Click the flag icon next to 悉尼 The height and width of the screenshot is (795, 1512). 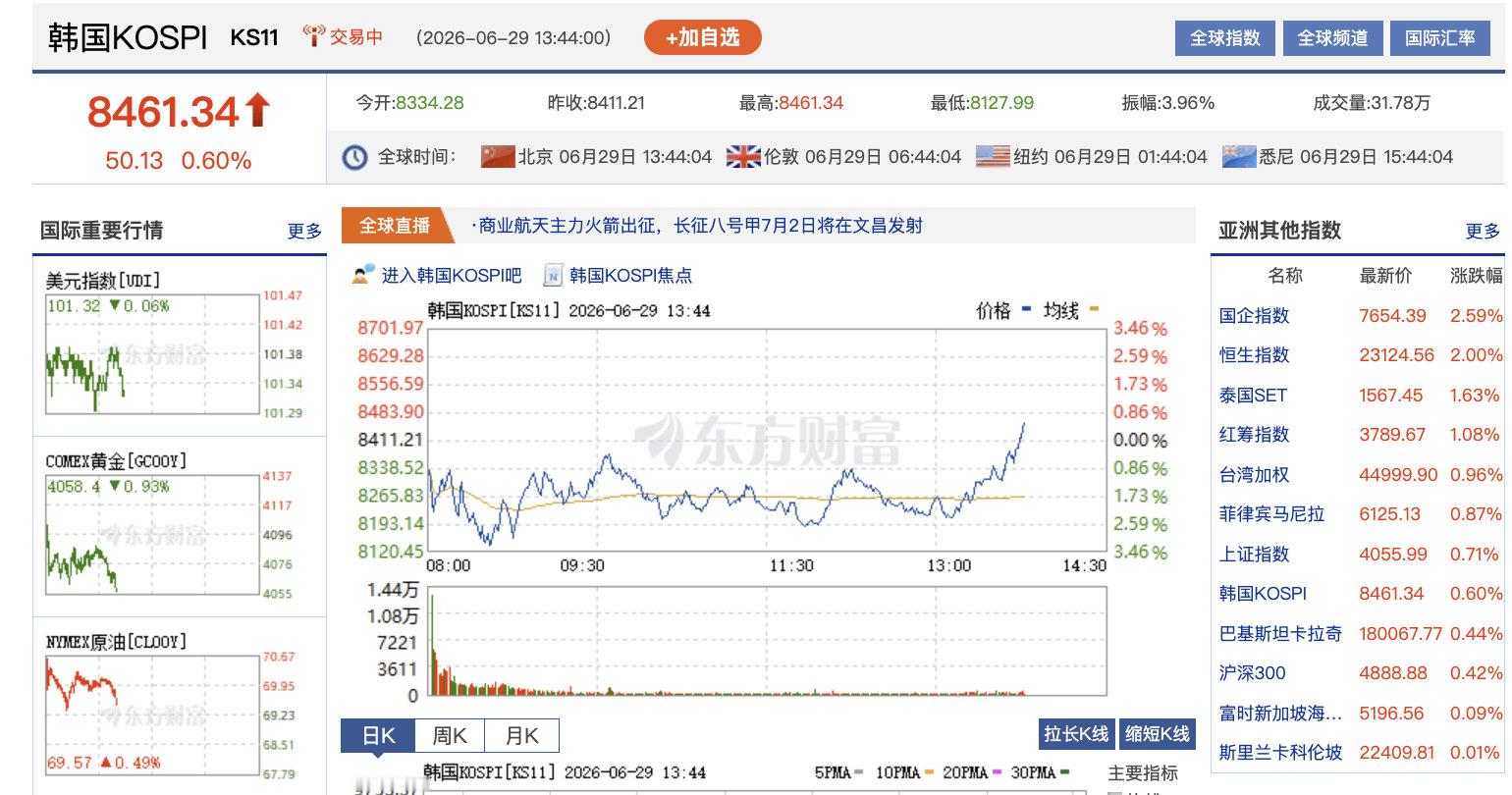click(x=1239, y=156)
